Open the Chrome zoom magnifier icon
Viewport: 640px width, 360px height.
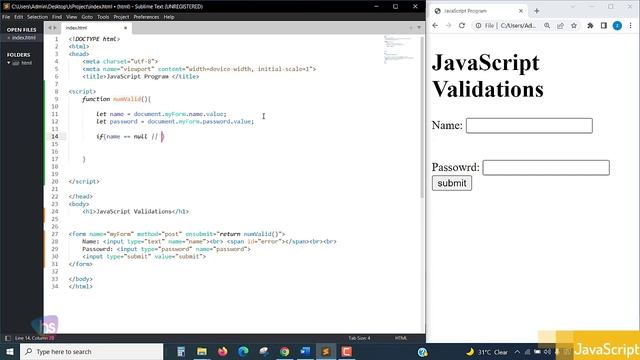coord(547,25)
